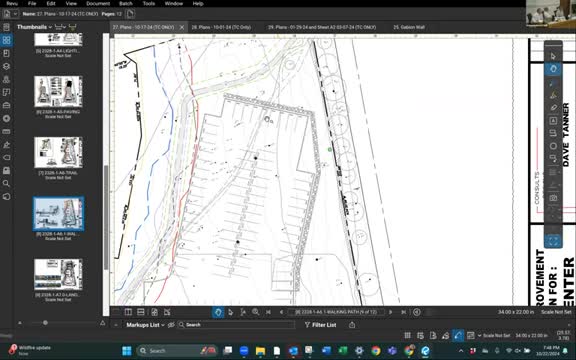The height and width of the screenshot is (360, 576).
Task: Select the A5-PAVING page thumbnail
Action: point(58,91)
